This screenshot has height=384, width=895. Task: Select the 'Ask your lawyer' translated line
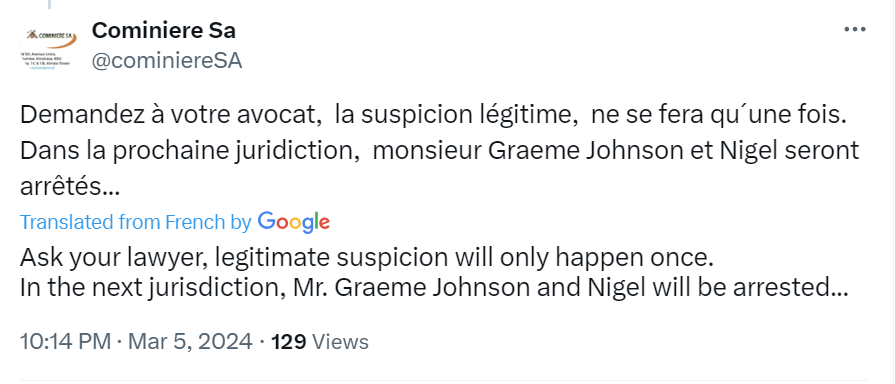[367, 258]
